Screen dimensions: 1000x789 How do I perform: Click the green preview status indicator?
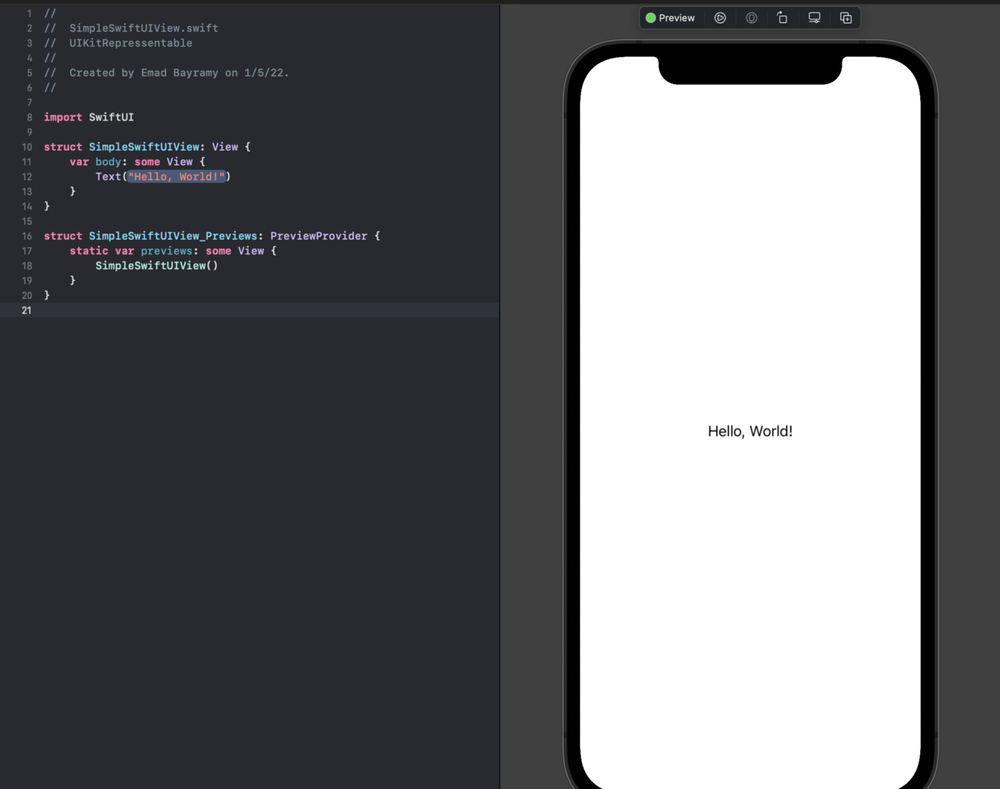tap(650, 17)
